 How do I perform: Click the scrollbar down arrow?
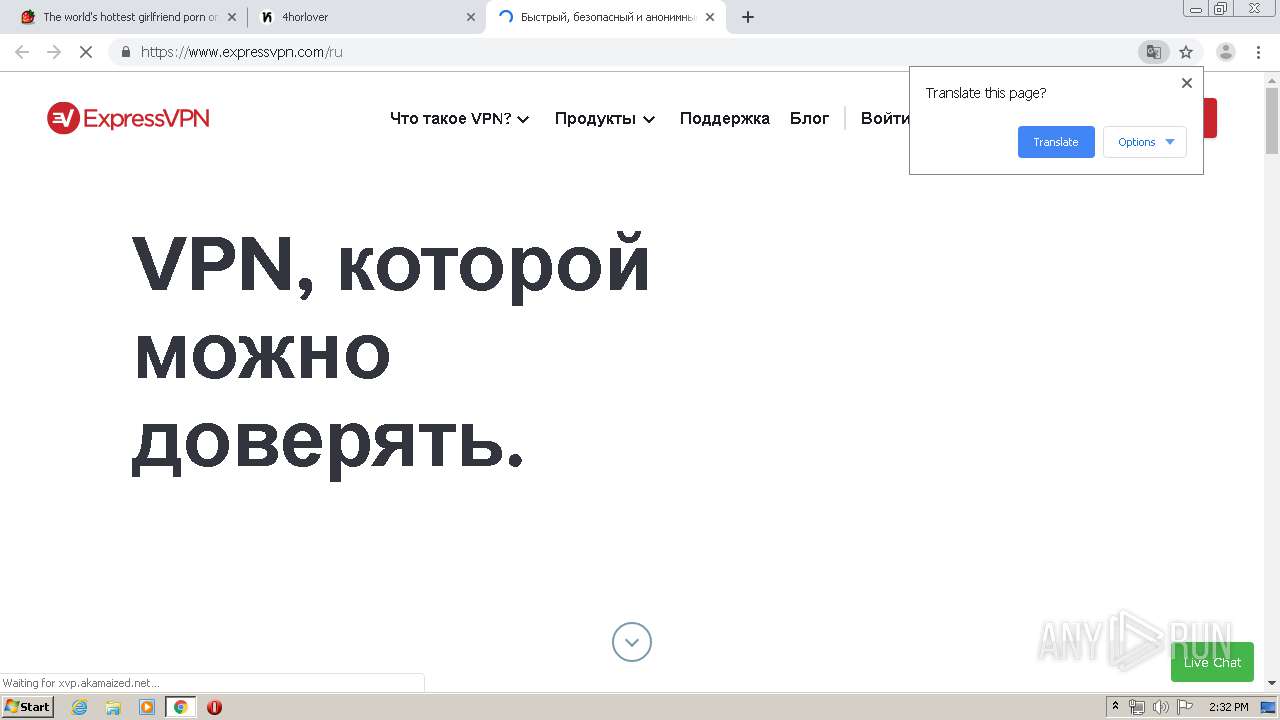[x=1272, y=683]
